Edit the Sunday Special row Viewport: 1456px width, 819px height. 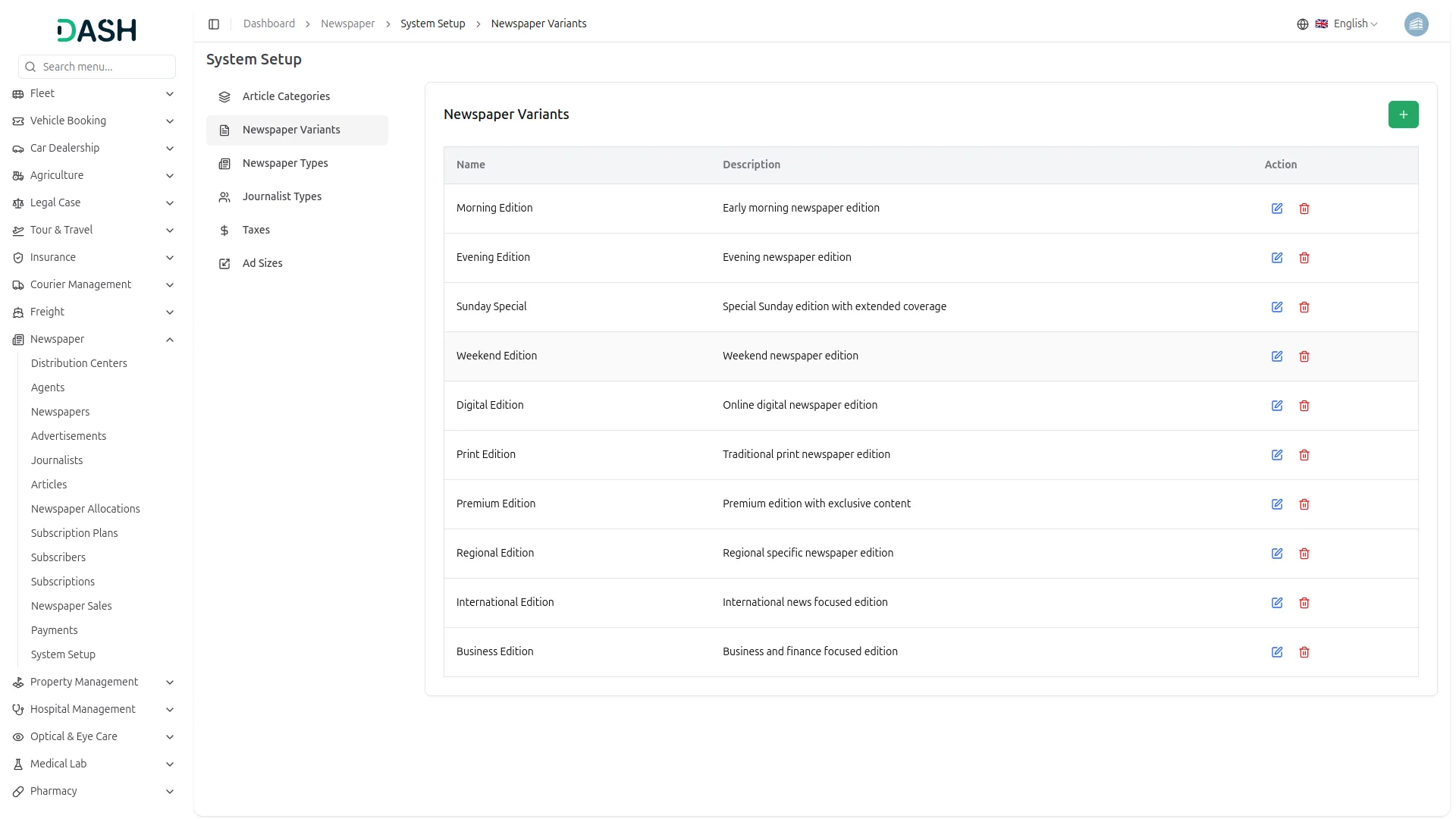click(1277, 307)
